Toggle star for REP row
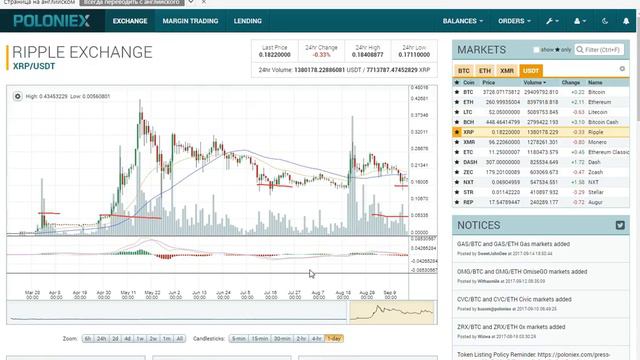The width and height of the screenshot is (640, 360). point(457,202)
